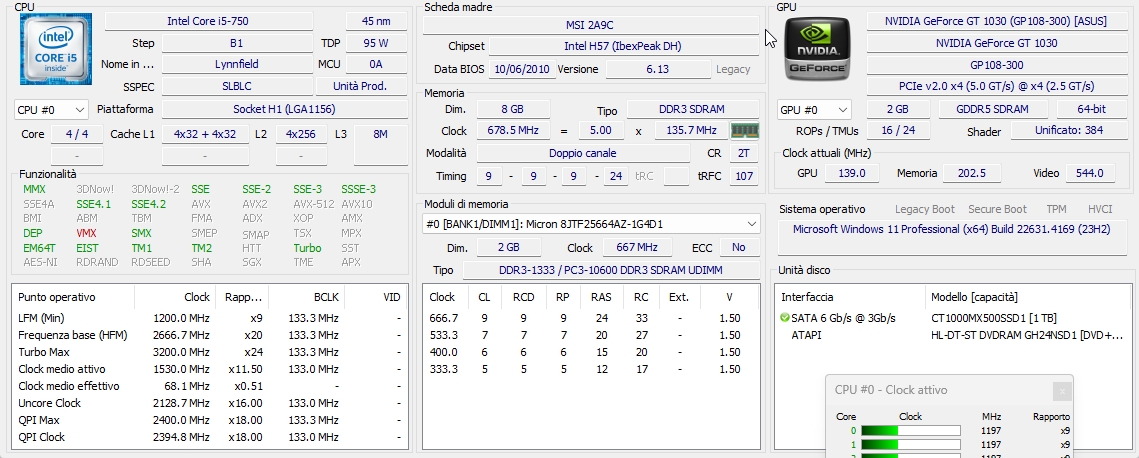Click the 45 nm process field
This screenshot has height=458, width=1139.
(376, 22)
